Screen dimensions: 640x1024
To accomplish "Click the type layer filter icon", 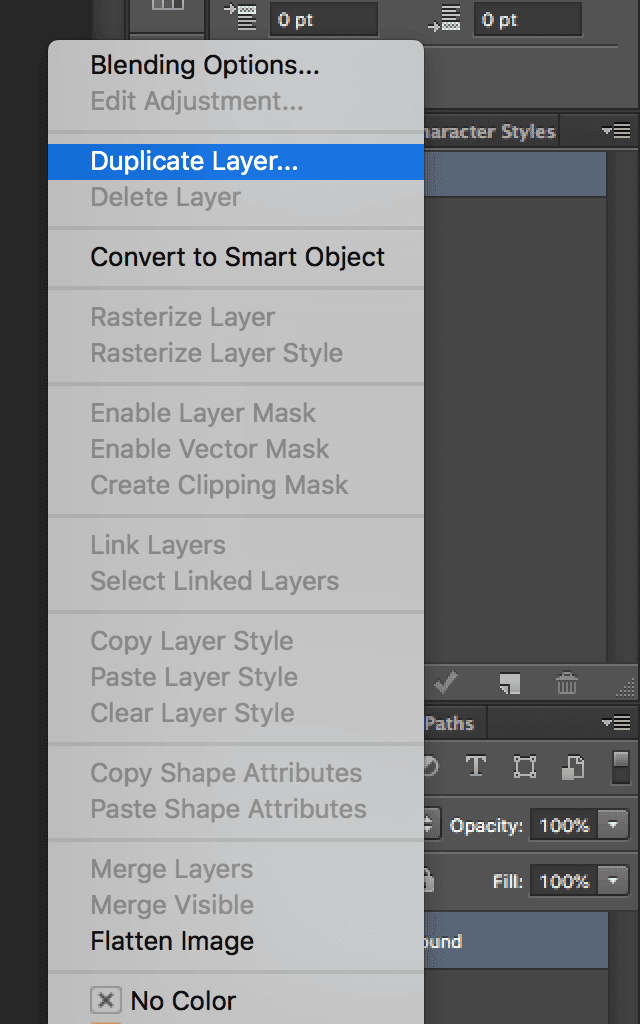I will pos(475,767).
